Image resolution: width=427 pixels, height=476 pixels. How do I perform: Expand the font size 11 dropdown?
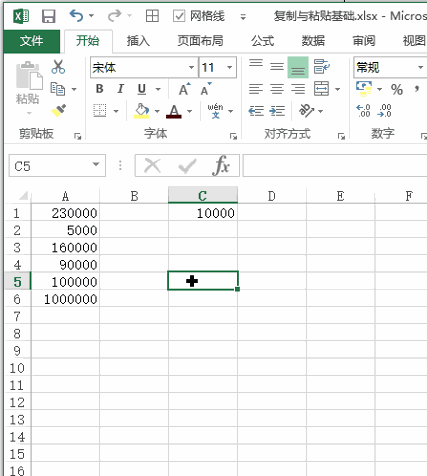[229, 67]
